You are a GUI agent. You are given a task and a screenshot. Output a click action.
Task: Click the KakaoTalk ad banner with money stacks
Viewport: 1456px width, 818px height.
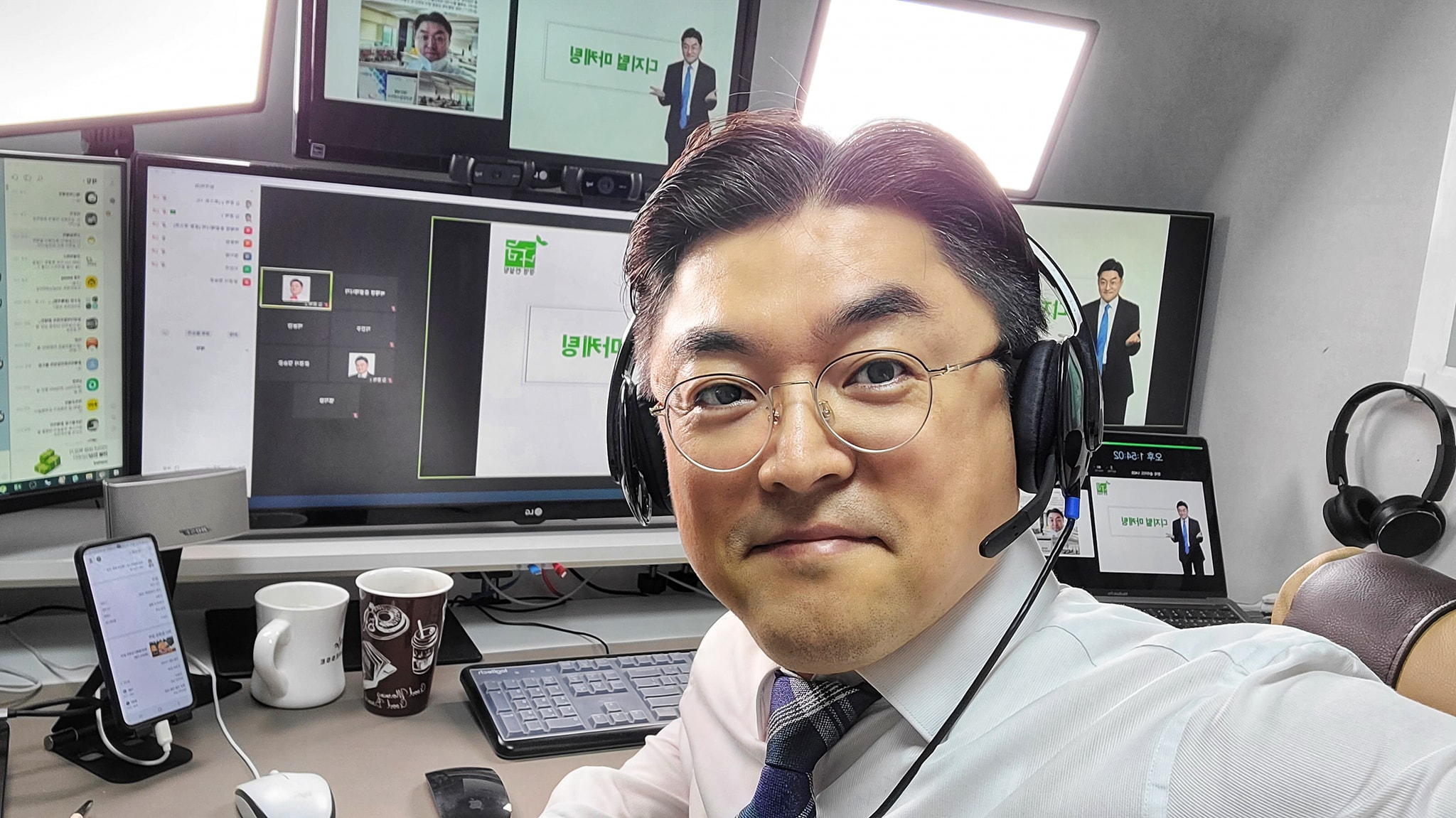48,461
